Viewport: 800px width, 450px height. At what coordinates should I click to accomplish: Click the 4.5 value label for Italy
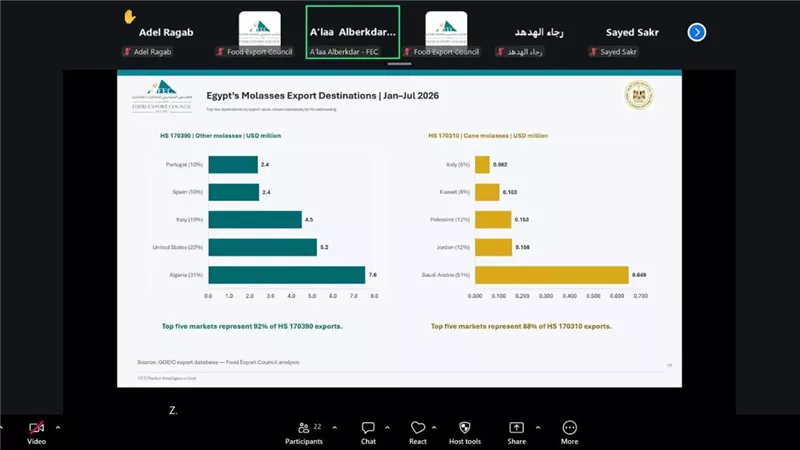click(x=309, y=220)
